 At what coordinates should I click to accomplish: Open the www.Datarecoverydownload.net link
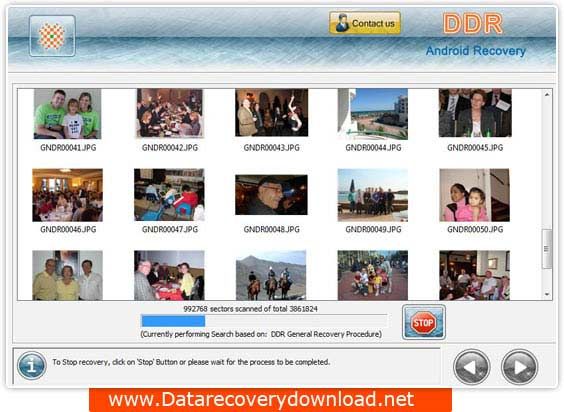pyautogui.click(x=261, y=399)
